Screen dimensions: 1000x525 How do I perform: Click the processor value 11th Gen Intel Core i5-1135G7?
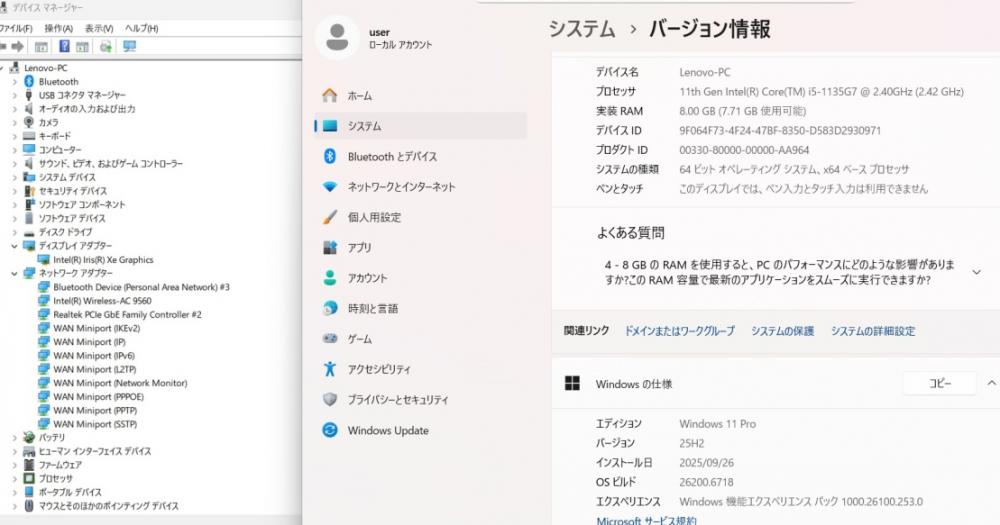(821, 91)
